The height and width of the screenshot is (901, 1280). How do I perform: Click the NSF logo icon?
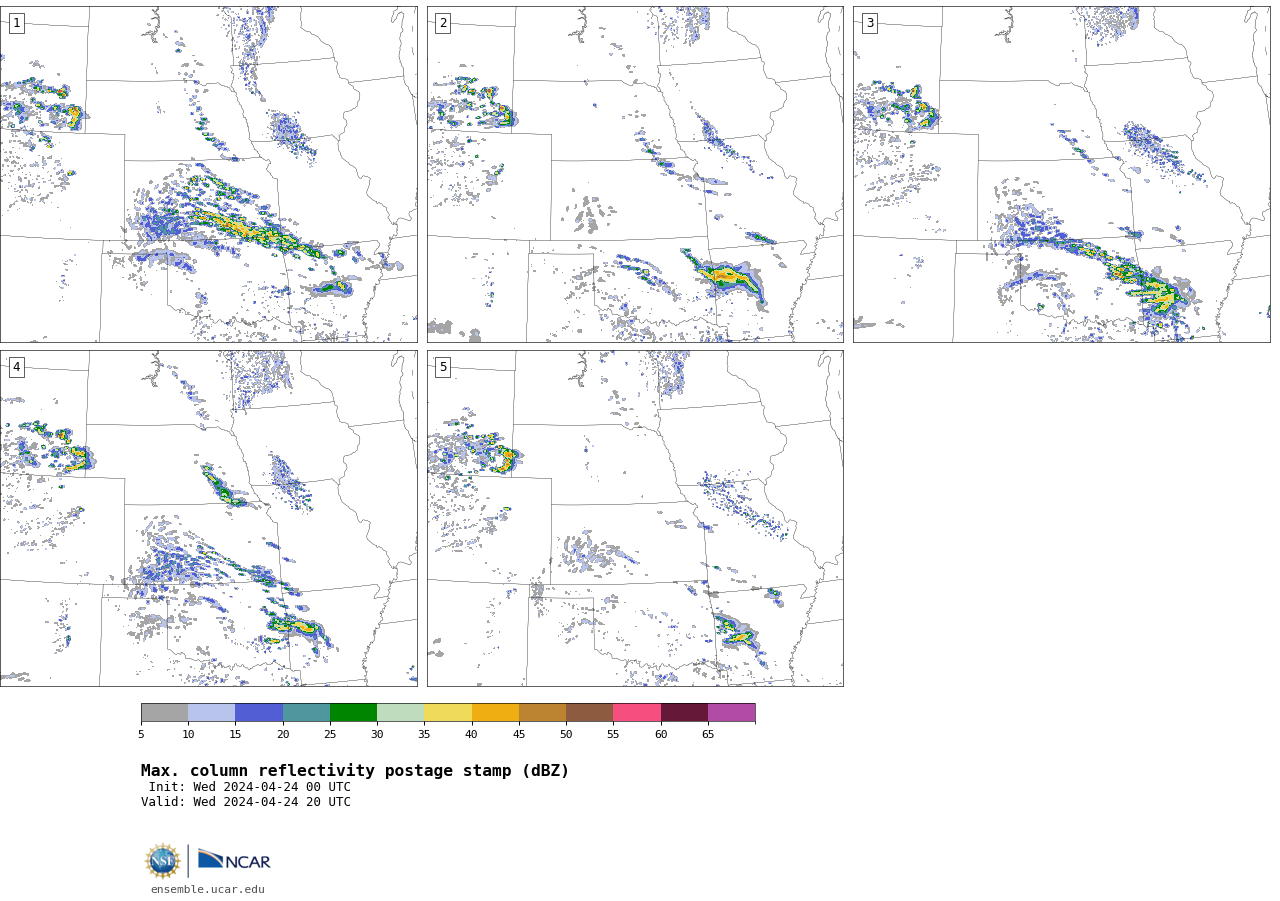coord(163,861)
